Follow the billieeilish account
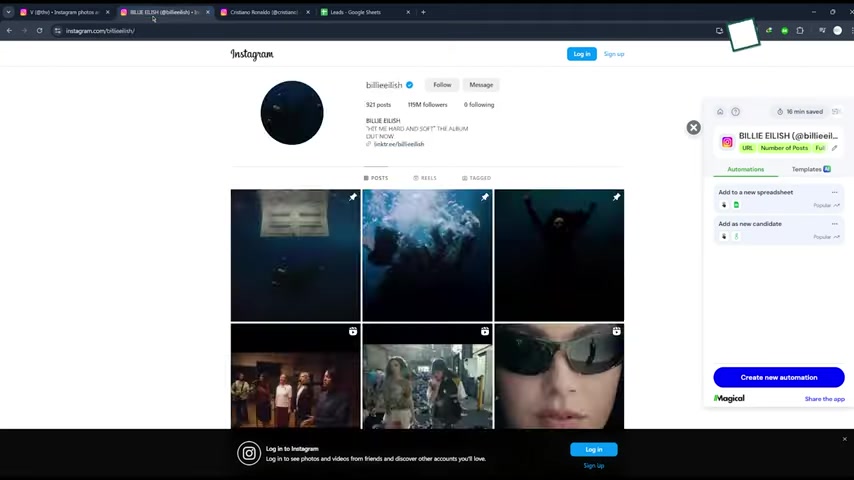This screenshot has height=480, width=854. 442,85
